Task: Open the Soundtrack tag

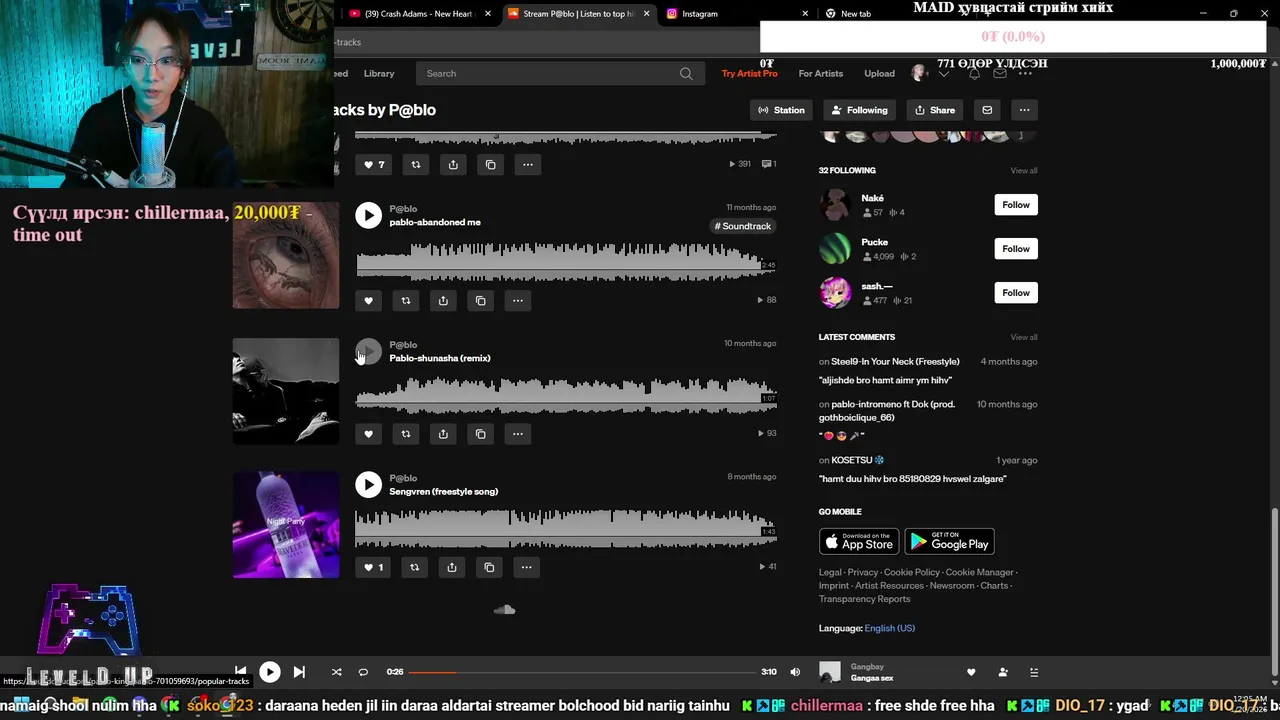Action: (743, 226)
